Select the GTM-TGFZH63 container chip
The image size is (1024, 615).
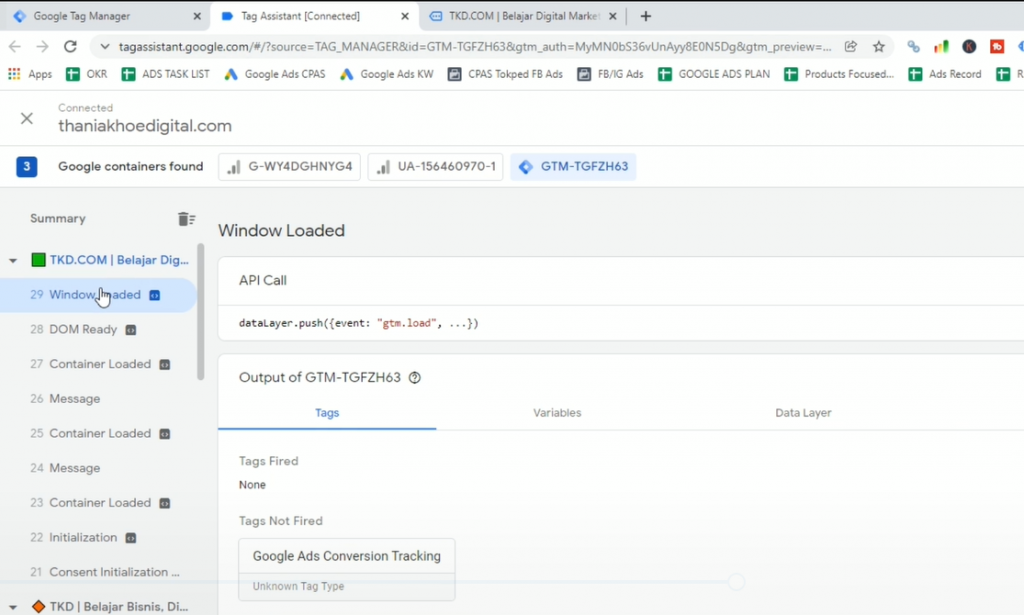pos(573,167)
